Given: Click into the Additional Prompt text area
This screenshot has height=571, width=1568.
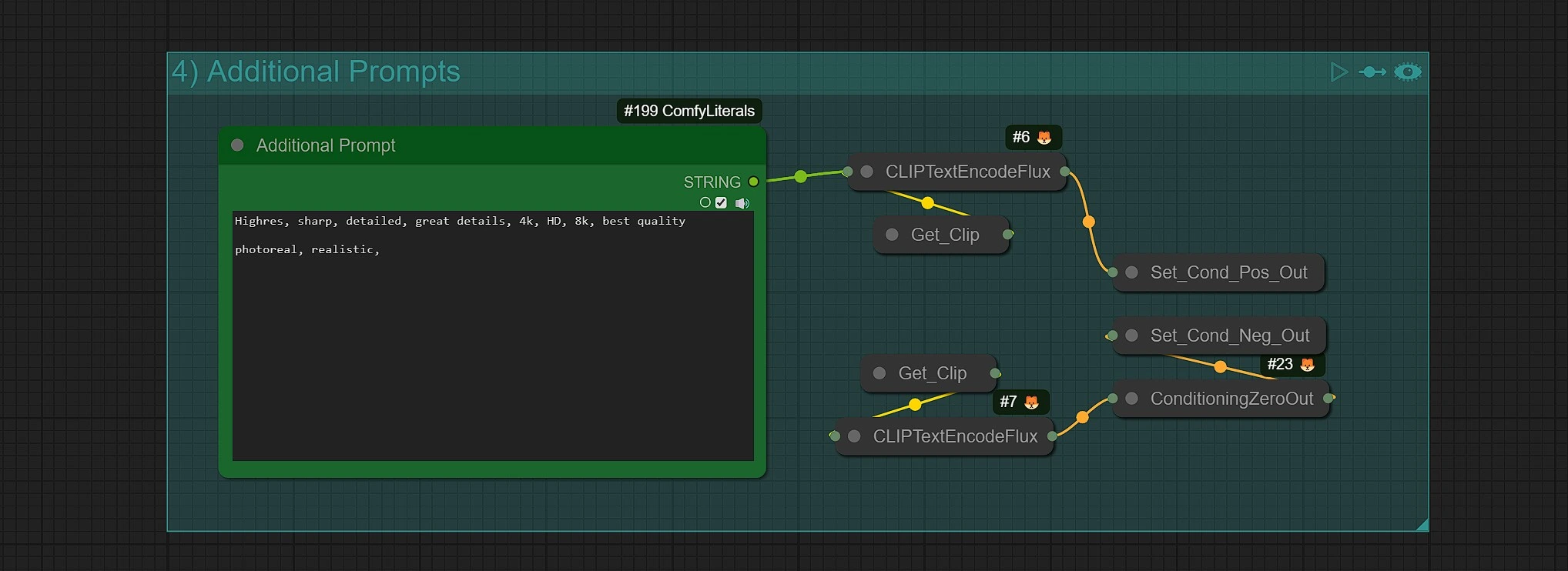Looking at the screenshot, I should tap(493, 336).
